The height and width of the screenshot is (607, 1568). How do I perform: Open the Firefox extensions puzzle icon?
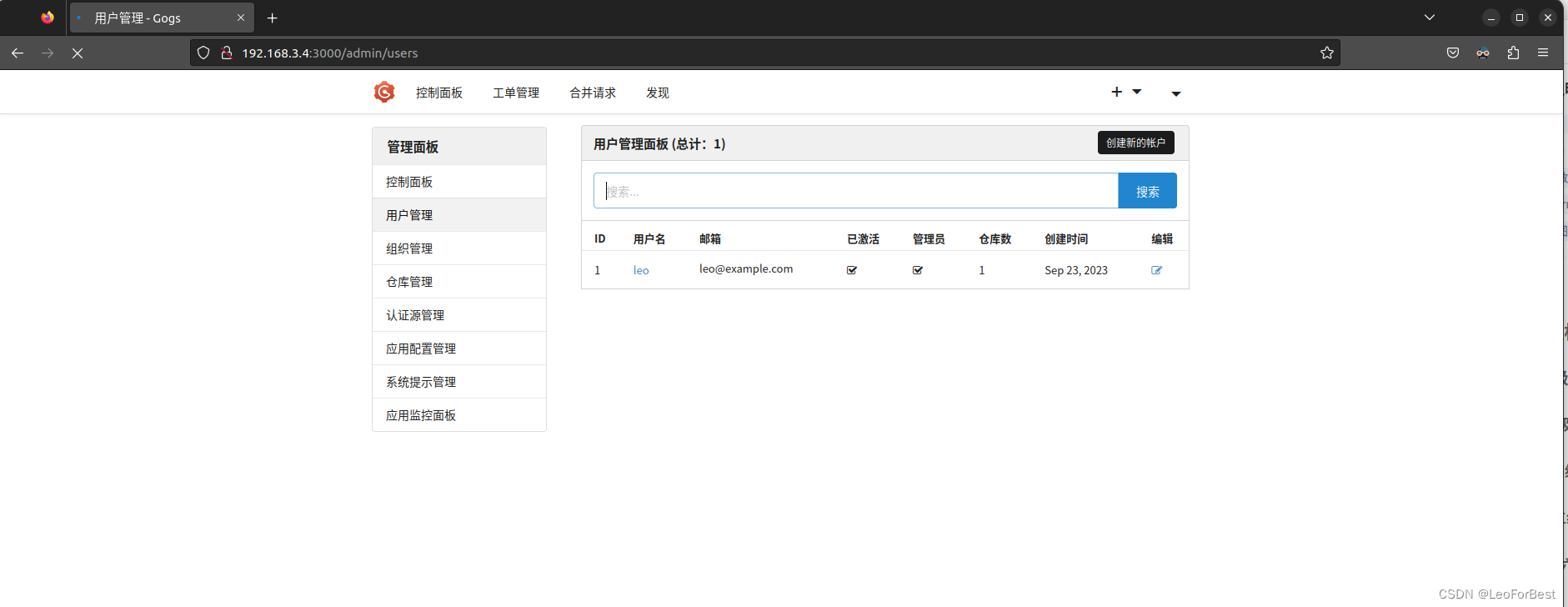1513,53
